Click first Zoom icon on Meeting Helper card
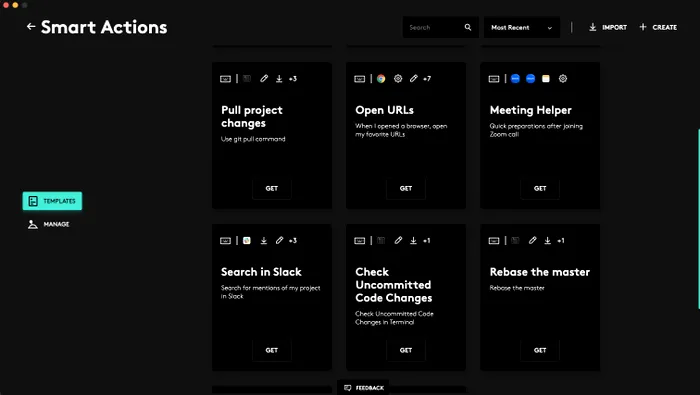 point(515,79)
